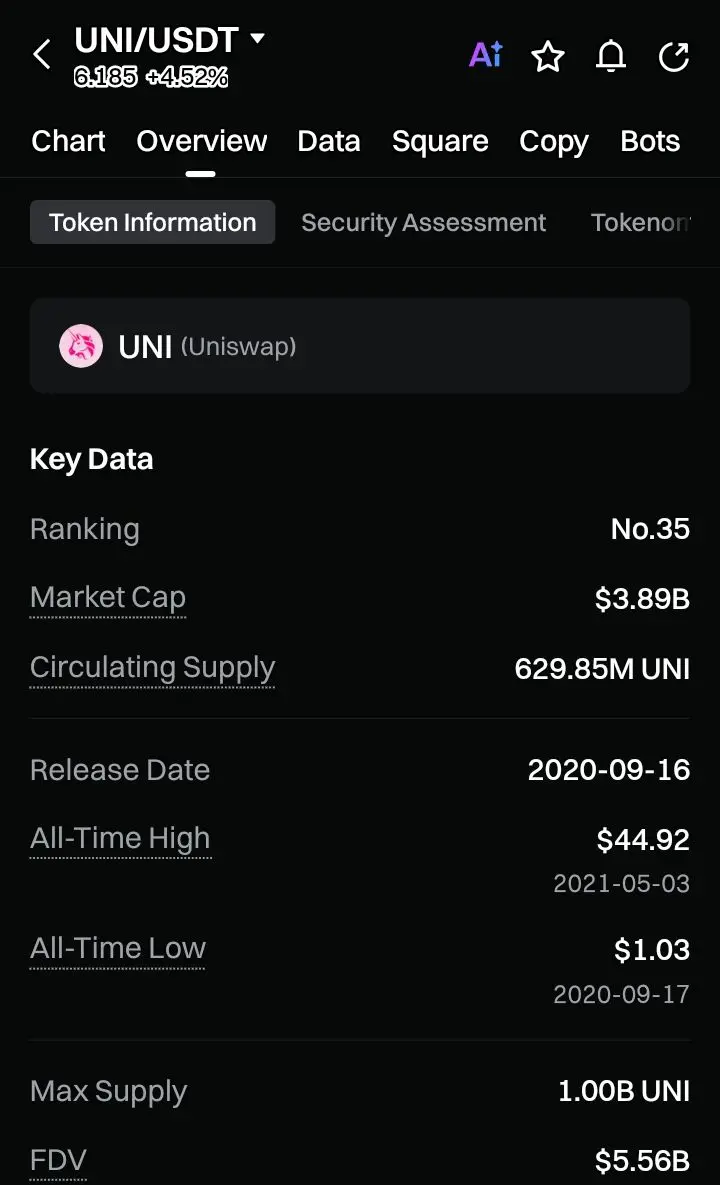Set a price alert with bell icon

point(611,57)
